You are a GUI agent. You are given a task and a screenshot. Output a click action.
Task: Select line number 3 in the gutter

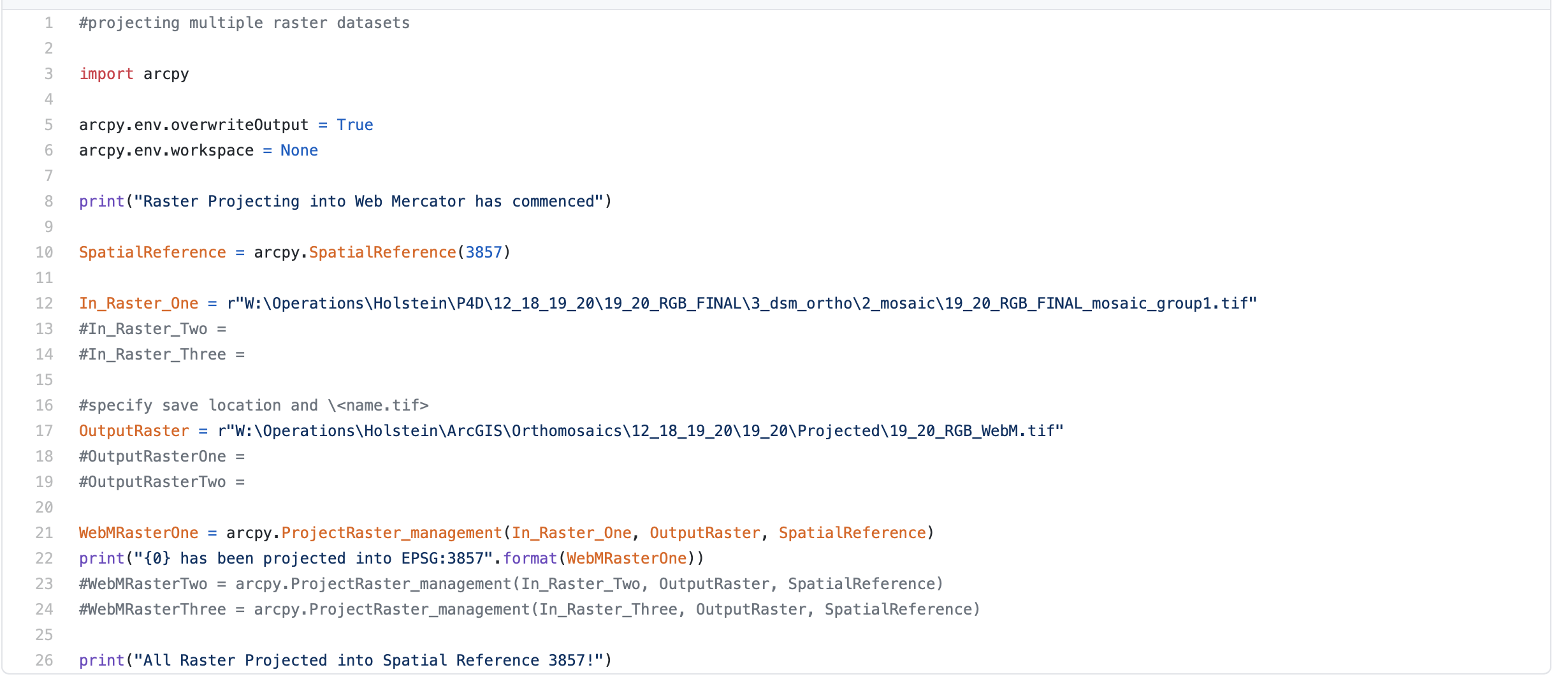pos(48,74)
